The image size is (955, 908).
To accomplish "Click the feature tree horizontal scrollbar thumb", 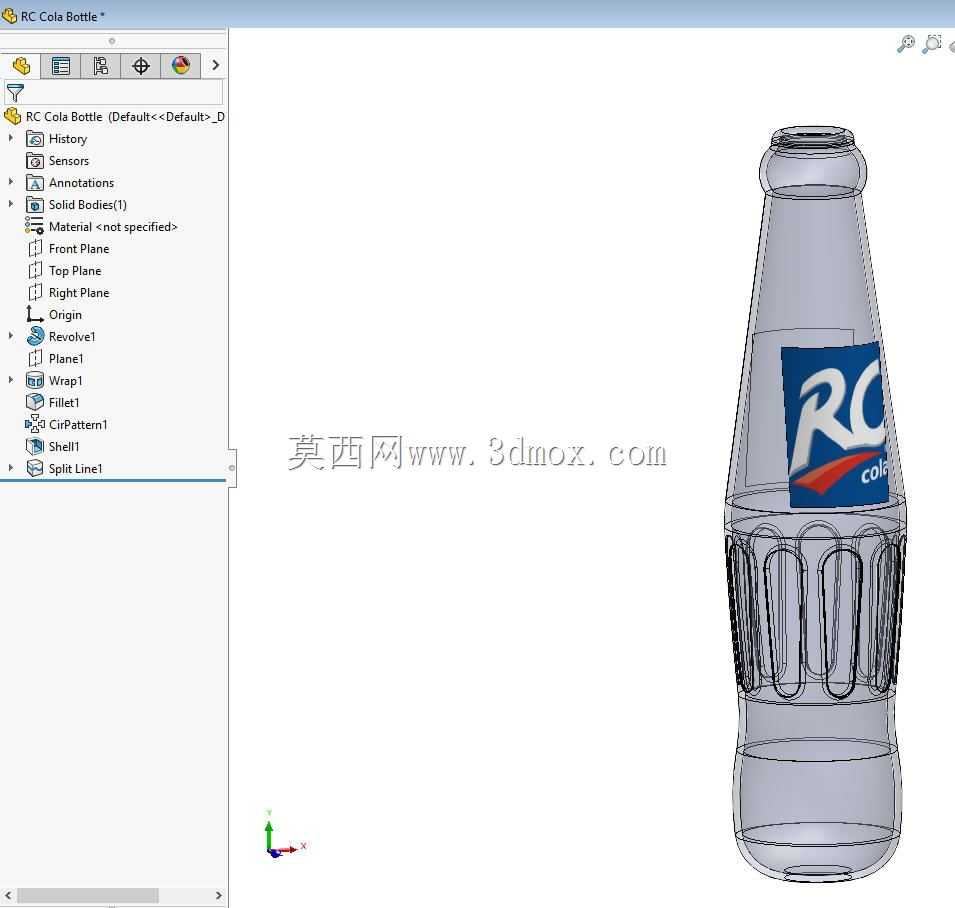I will [x=88, y=895].
